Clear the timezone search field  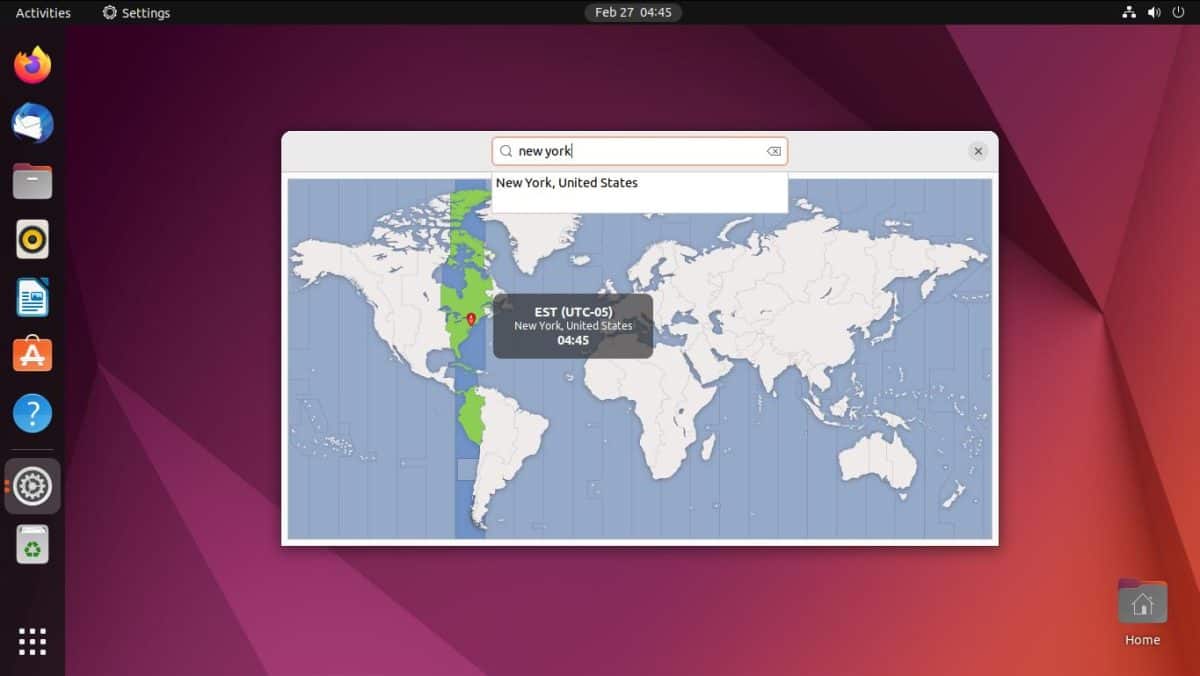pyautogui.click(x=773, y=150)
